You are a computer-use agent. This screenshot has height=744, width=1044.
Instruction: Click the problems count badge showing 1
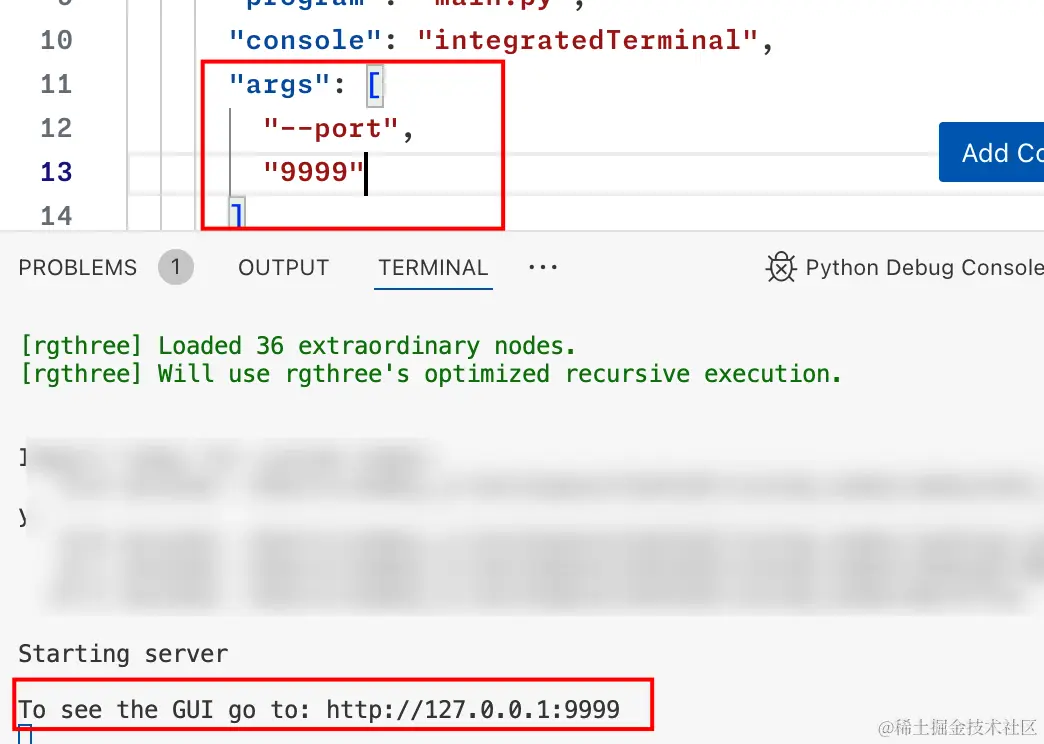tap(176, 267)
